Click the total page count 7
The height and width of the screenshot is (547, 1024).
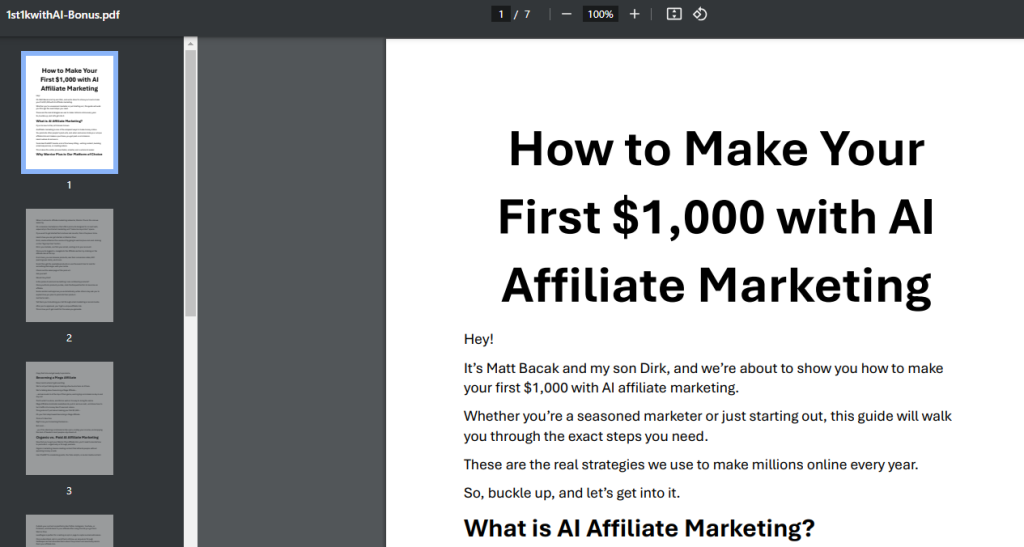tap(527, 14)
